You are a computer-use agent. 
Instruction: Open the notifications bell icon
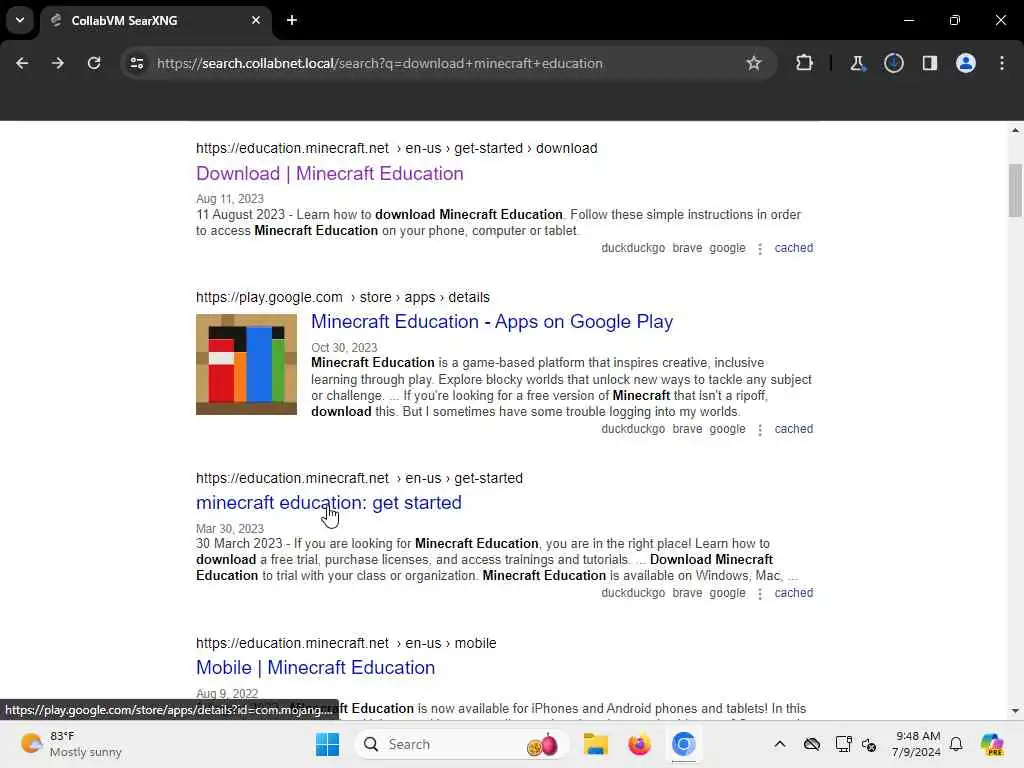956,744
